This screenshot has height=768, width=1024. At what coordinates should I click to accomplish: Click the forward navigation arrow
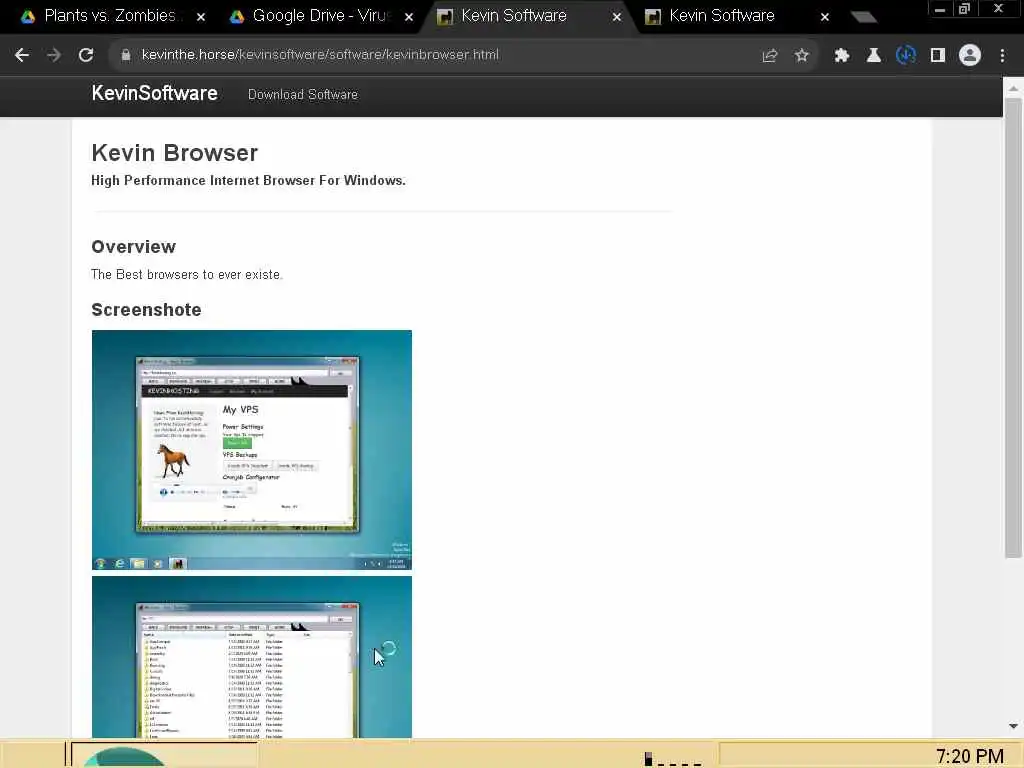(54, 56)
